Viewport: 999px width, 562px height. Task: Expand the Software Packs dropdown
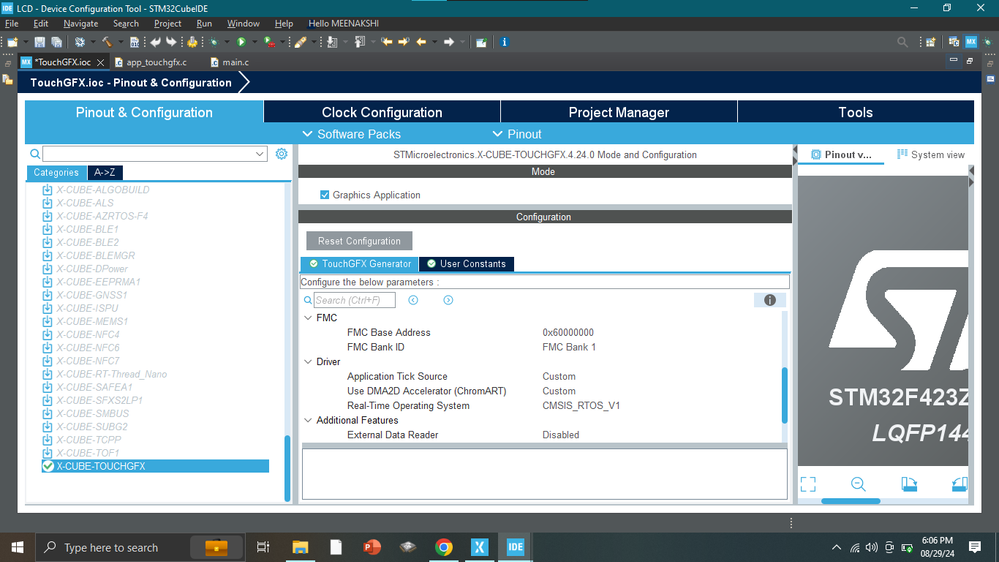pos(351,134)
